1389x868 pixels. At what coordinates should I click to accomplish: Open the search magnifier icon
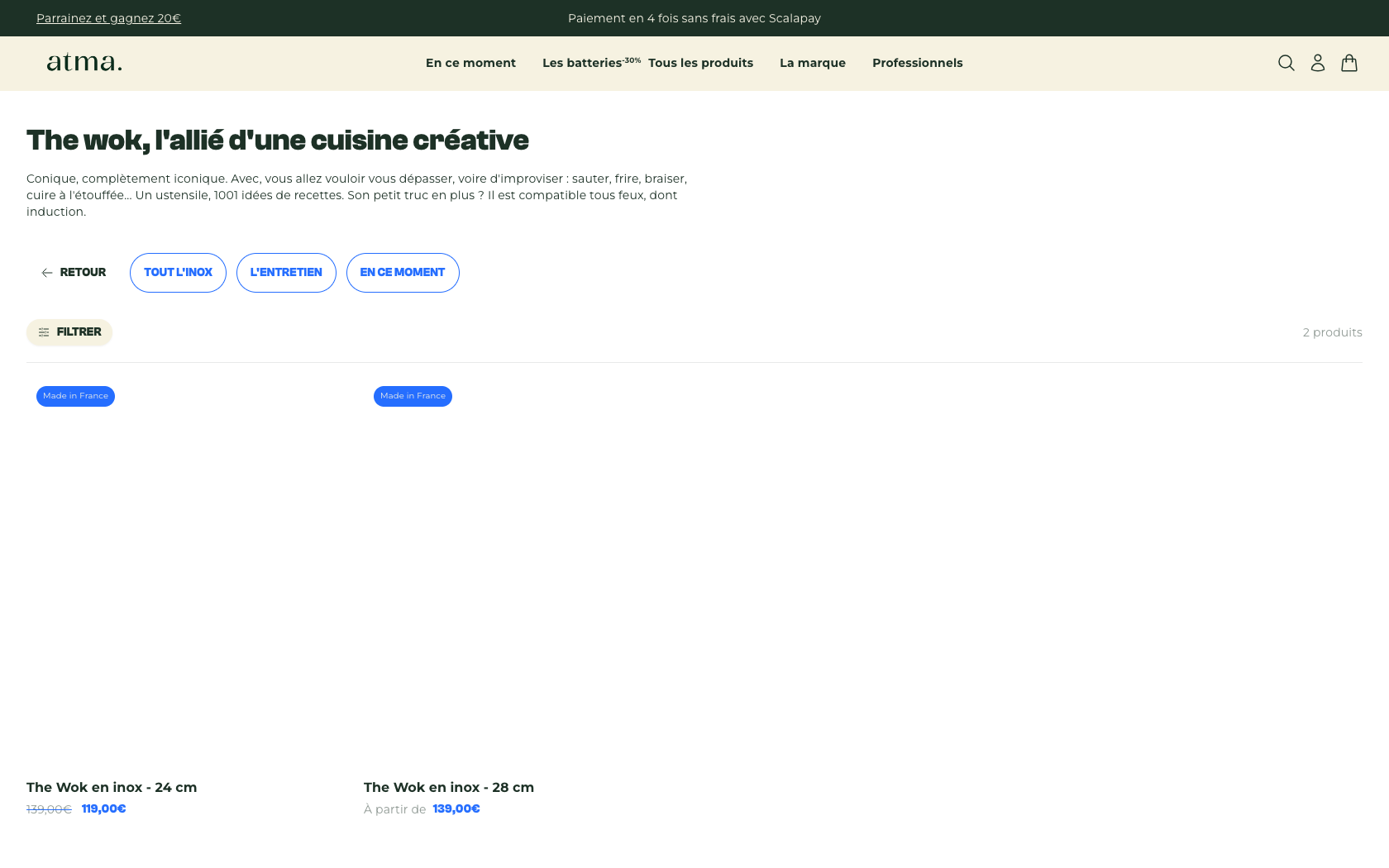pyautogui.click(x=1286, y=63)
